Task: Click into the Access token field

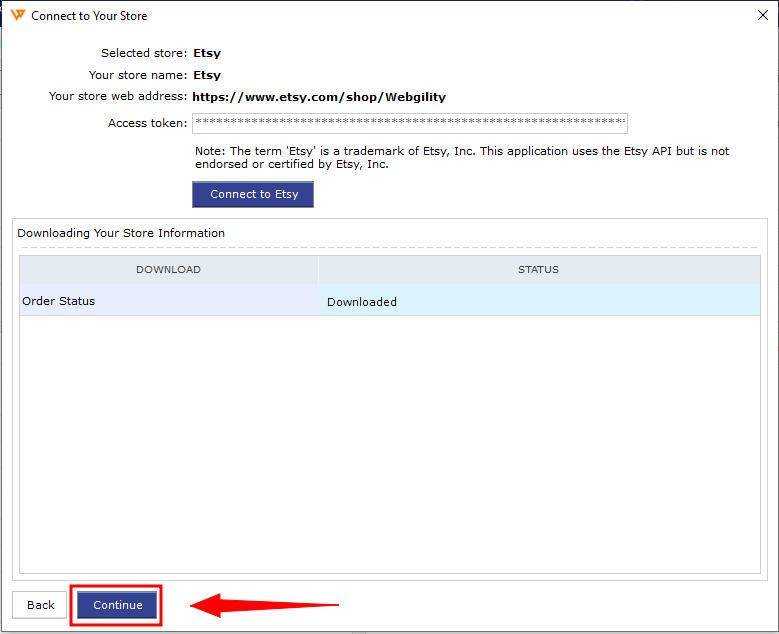Action: [410, 123]
